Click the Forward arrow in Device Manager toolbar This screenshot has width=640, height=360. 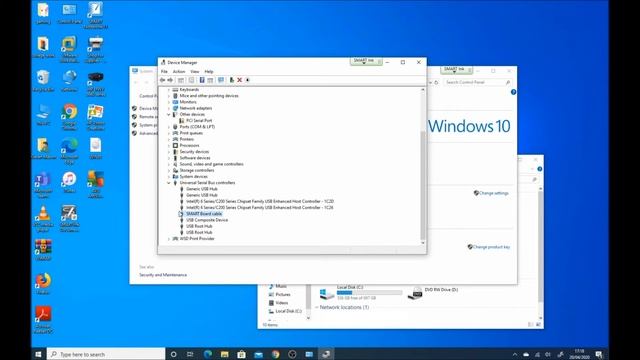tap(170, 80)
